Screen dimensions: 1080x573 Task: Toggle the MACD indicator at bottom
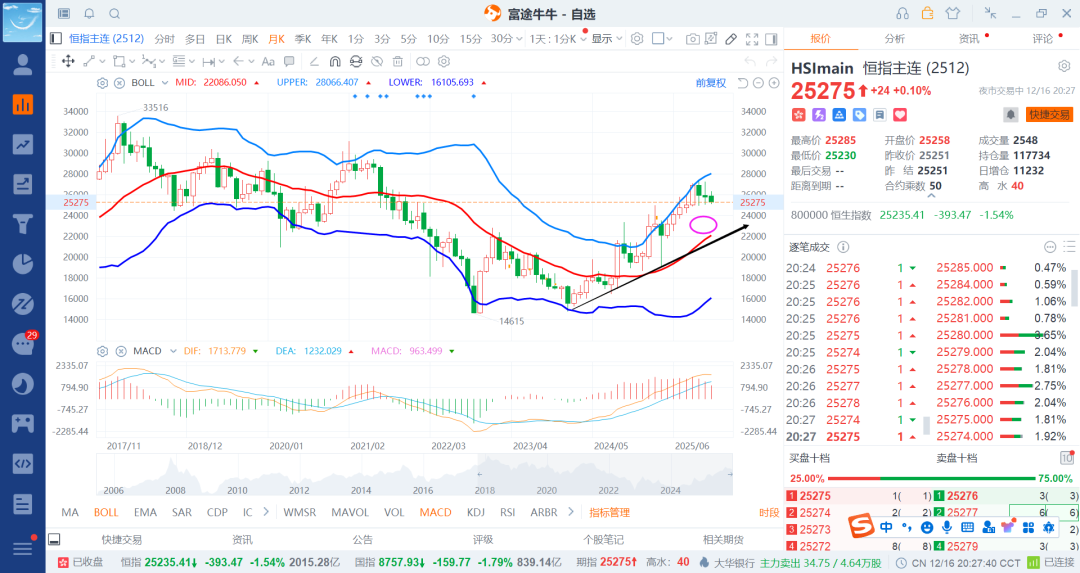click(435, 512)
